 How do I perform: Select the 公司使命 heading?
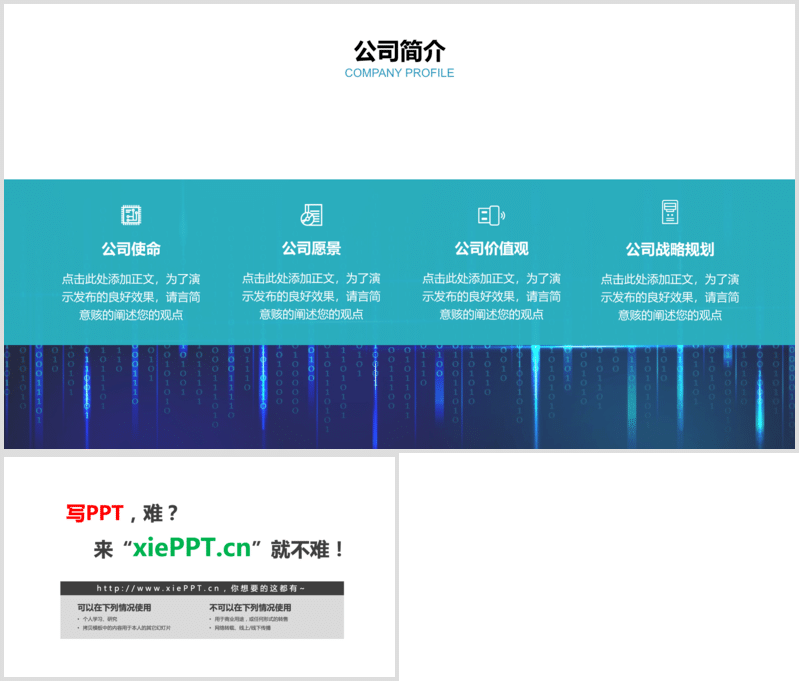131,249
